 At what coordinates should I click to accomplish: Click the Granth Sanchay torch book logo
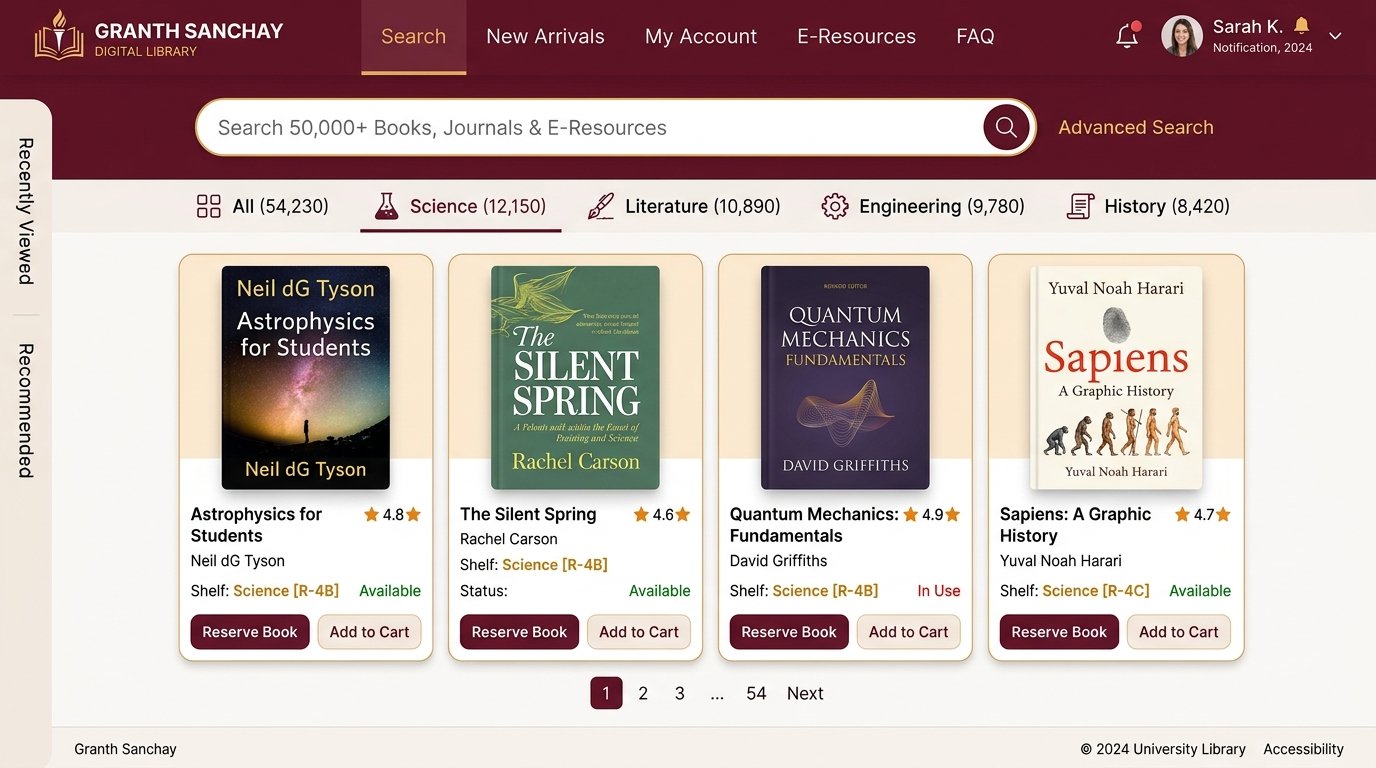pos(59,36)
